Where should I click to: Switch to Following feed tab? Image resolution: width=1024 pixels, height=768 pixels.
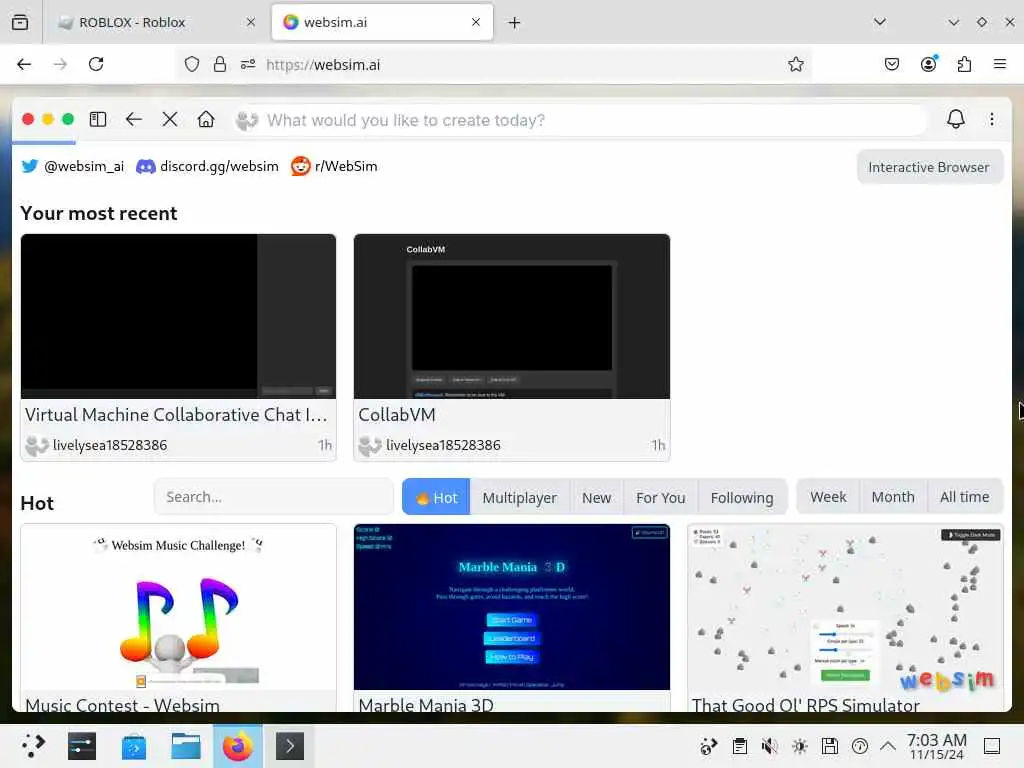(x=742, y=498)
